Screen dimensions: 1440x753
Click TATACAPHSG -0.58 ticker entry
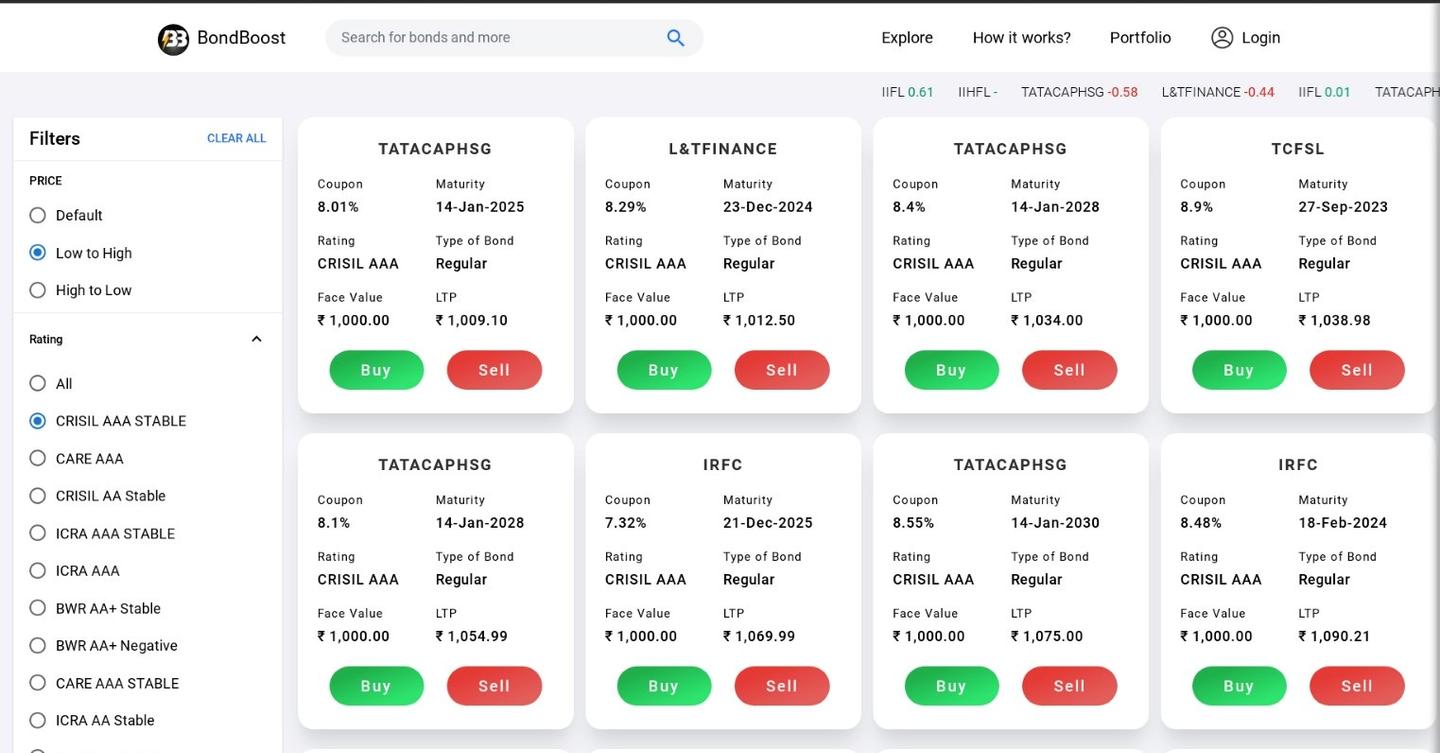[x=1079, y=92]
